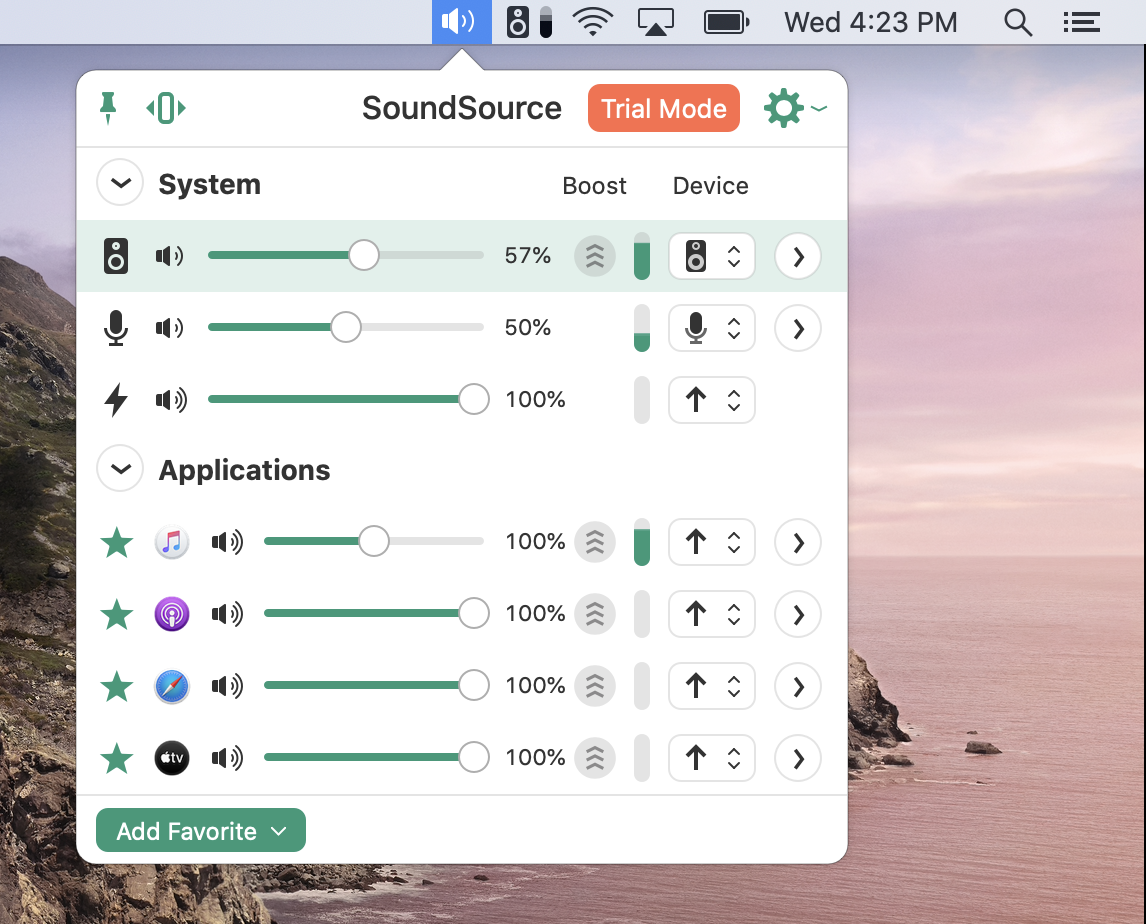Open the sound effects device dropdown
Image resolution: width=1146 pixels, height=924 pixels.
712,400
